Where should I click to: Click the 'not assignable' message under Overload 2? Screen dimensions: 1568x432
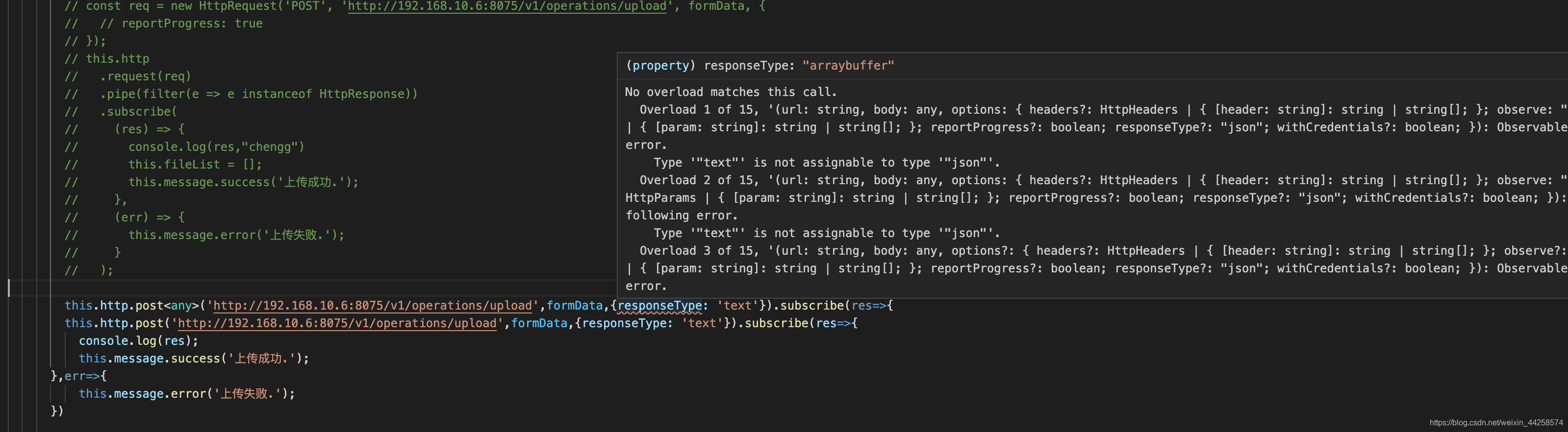click(x=827, y=233)
